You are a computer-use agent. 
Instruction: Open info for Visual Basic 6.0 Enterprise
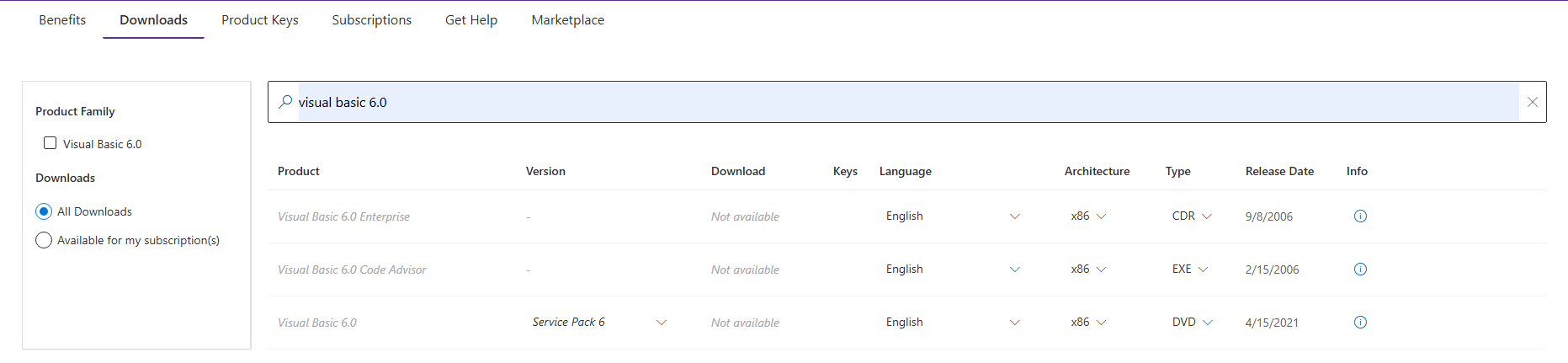click(x=1360, y=216)
